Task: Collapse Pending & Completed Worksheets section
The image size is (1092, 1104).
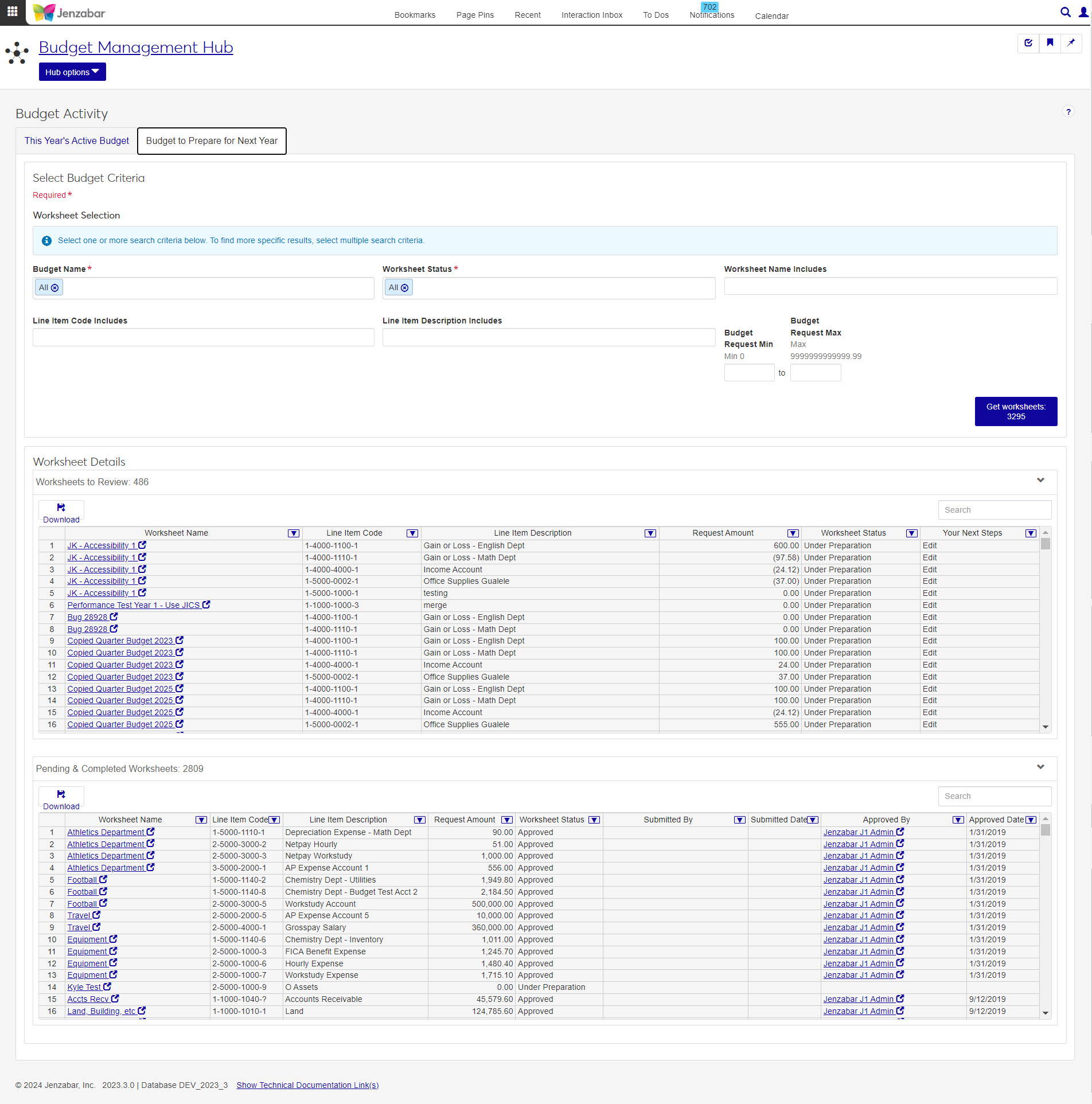Action: [1040, 767]
